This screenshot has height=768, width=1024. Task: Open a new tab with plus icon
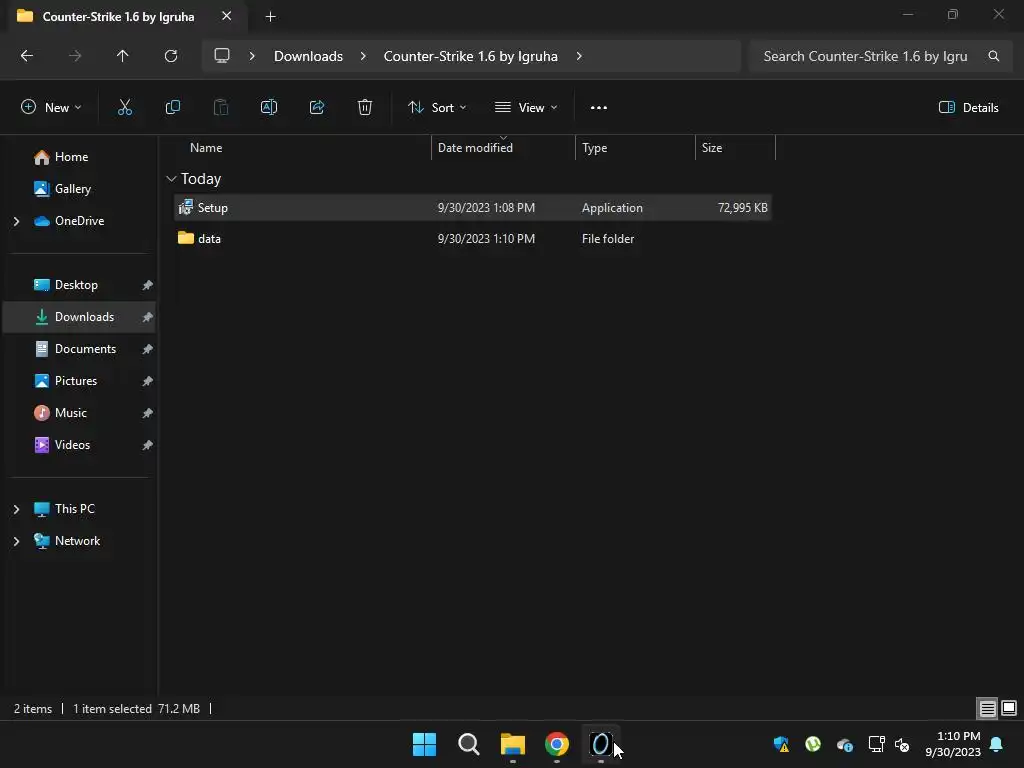[x=270, y=17]
